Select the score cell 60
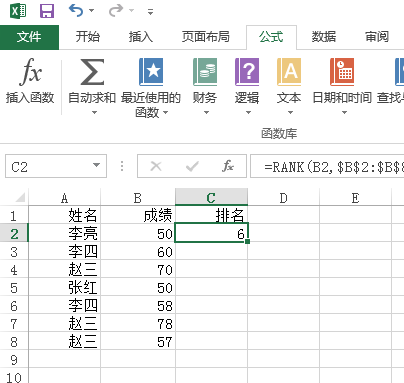Image resolution: width=404 pixels, height=383 pixels. pos(138,251)
